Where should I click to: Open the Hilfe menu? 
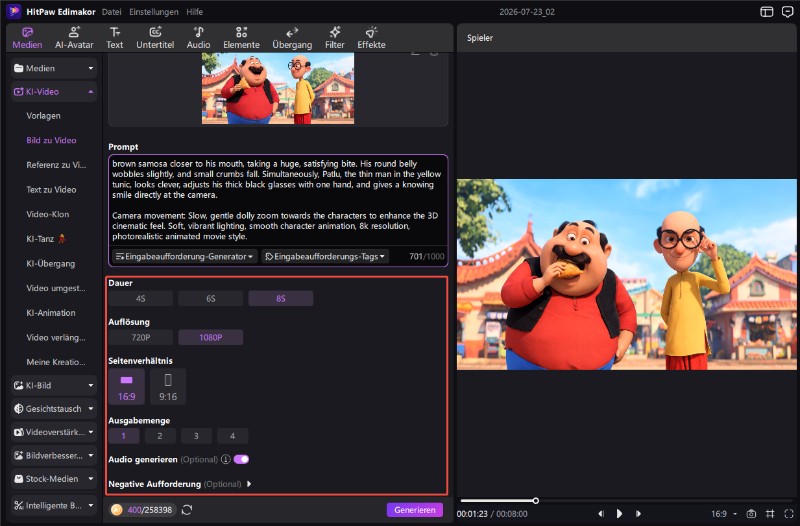[x=194, y=12]
